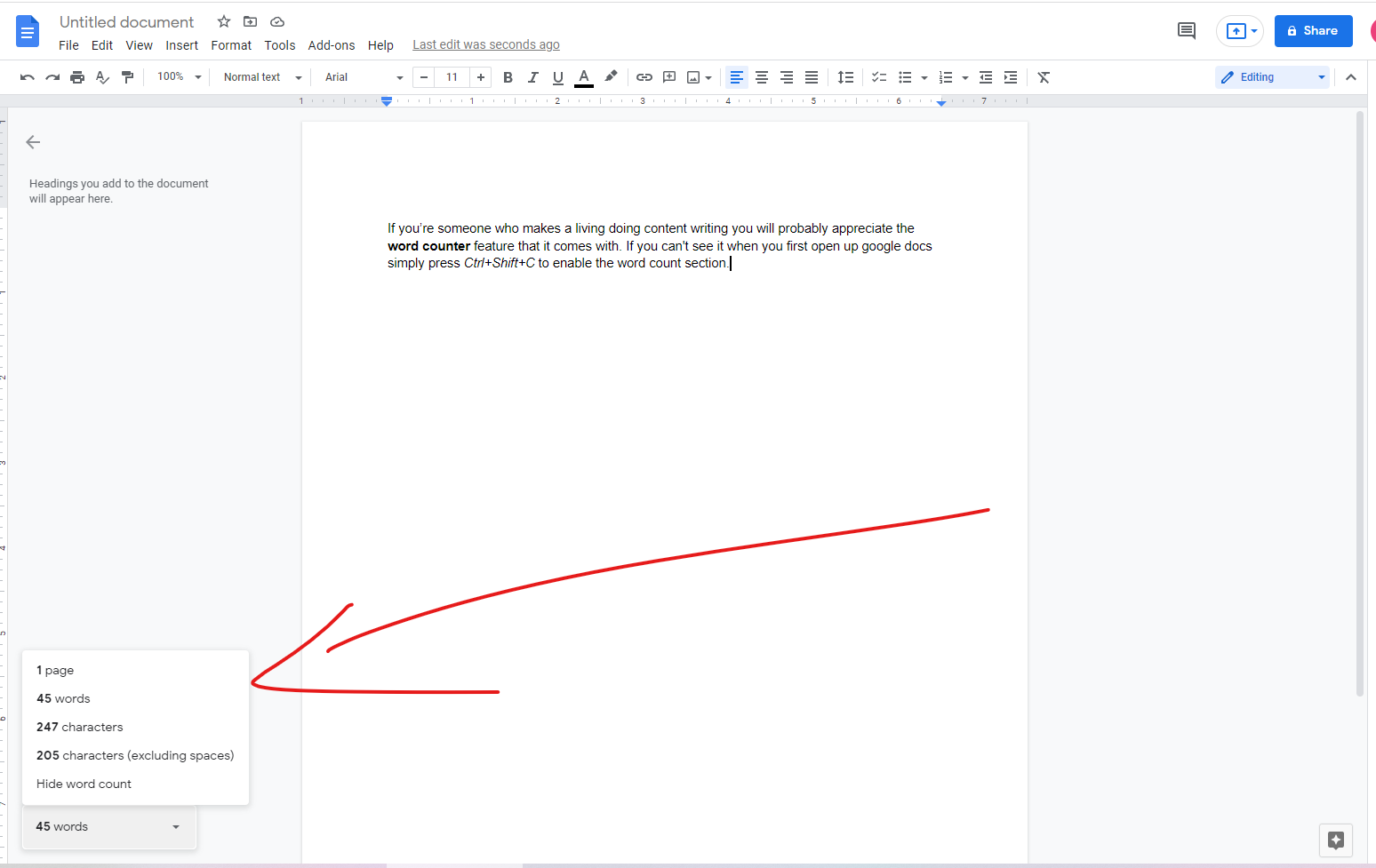
Task: Open the Insert menu
Action: tap(182, 45)
